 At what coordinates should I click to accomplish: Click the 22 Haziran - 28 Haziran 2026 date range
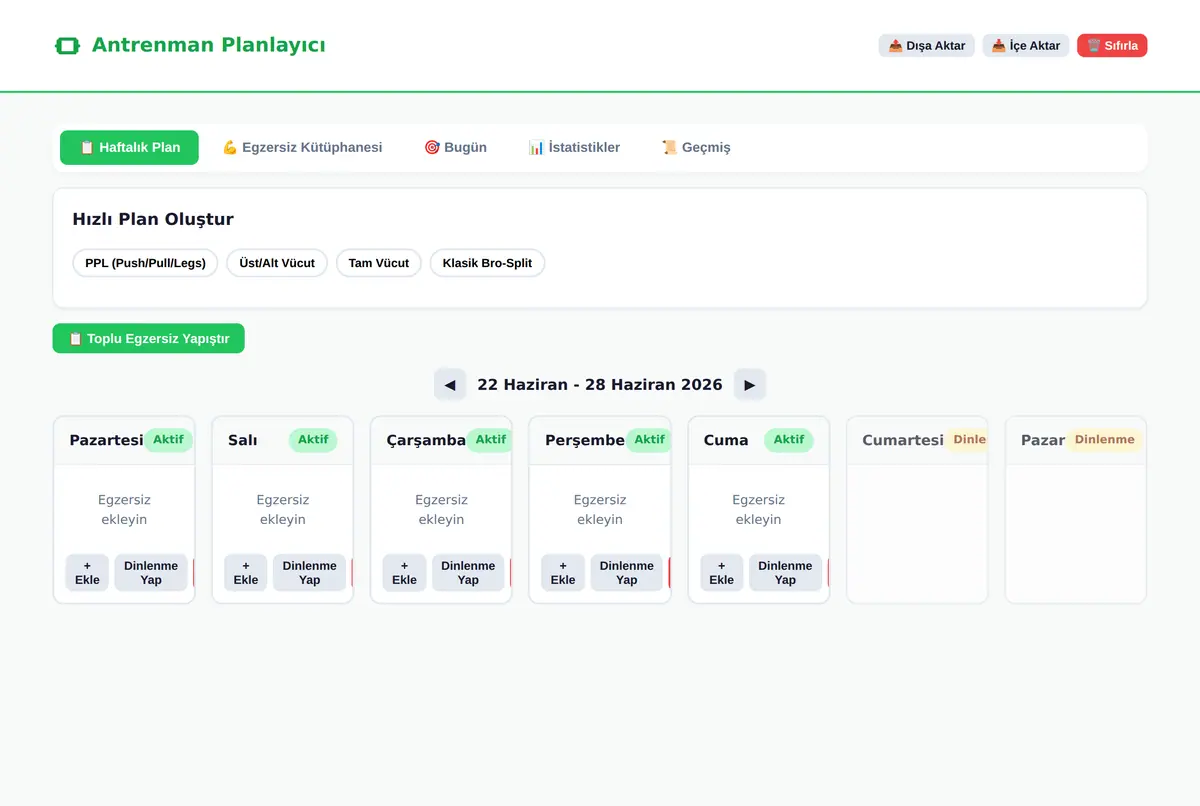click(600, 385)
